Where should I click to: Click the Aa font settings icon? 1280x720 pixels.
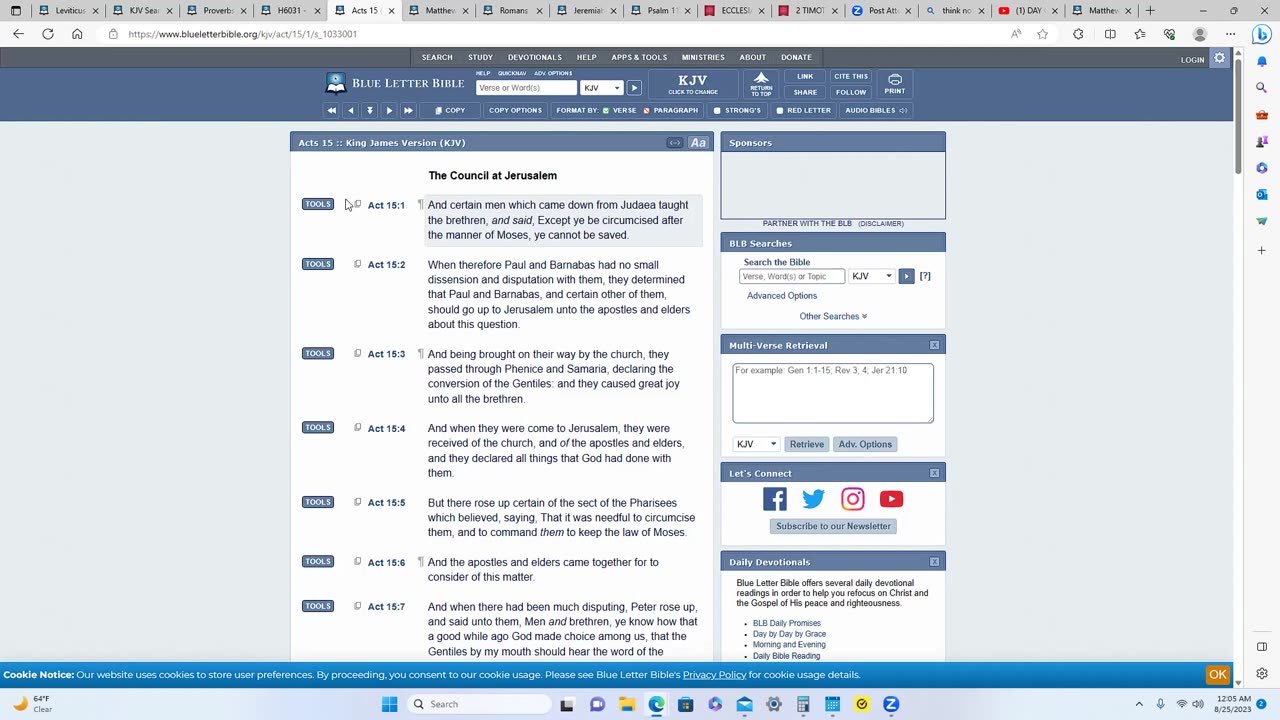coord(698,143)
